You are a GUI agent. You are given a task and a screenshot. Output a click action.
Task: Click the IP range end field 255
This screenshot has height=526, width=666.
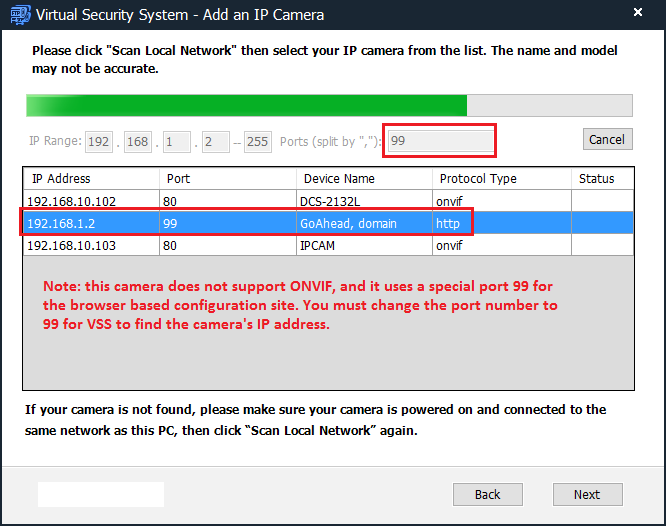[x=258, y=141]
